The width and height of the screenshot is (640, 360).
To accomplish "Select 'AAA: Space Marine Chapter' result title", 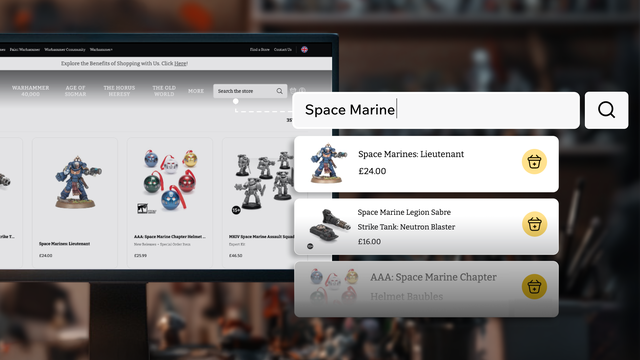I will point(433,277).
